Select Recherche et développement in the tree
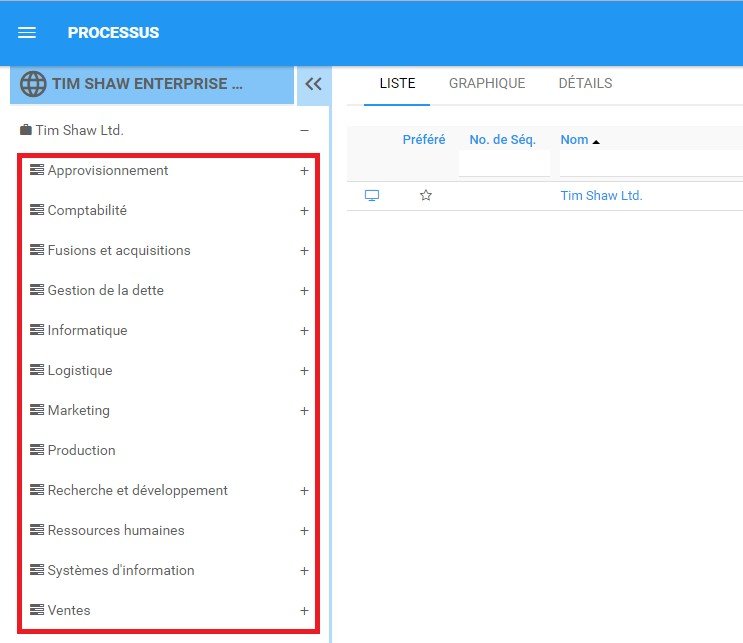The height and width of the screenshot is (643, 743). click(x=137, y=490)
